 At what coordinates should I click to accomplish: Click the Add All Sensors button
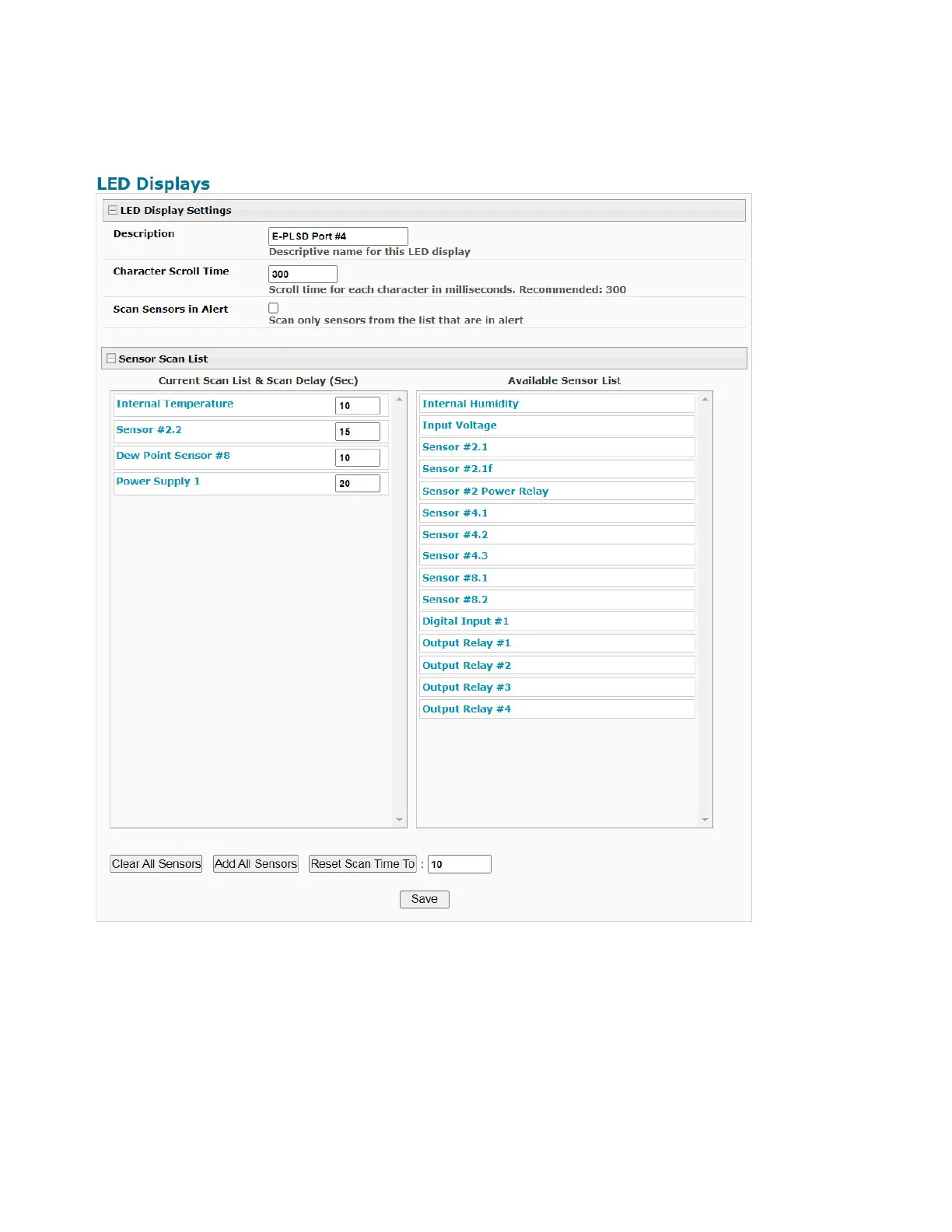[256, 863]
